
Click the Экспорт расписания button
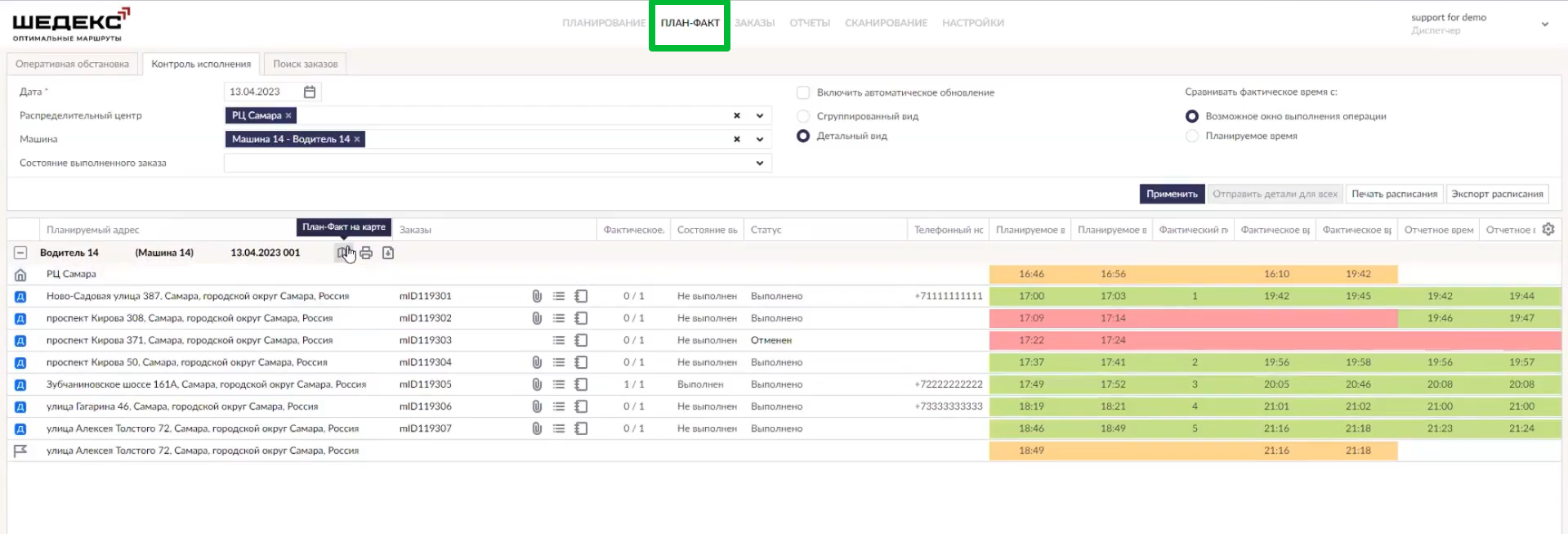click(x=1497, y=194)
